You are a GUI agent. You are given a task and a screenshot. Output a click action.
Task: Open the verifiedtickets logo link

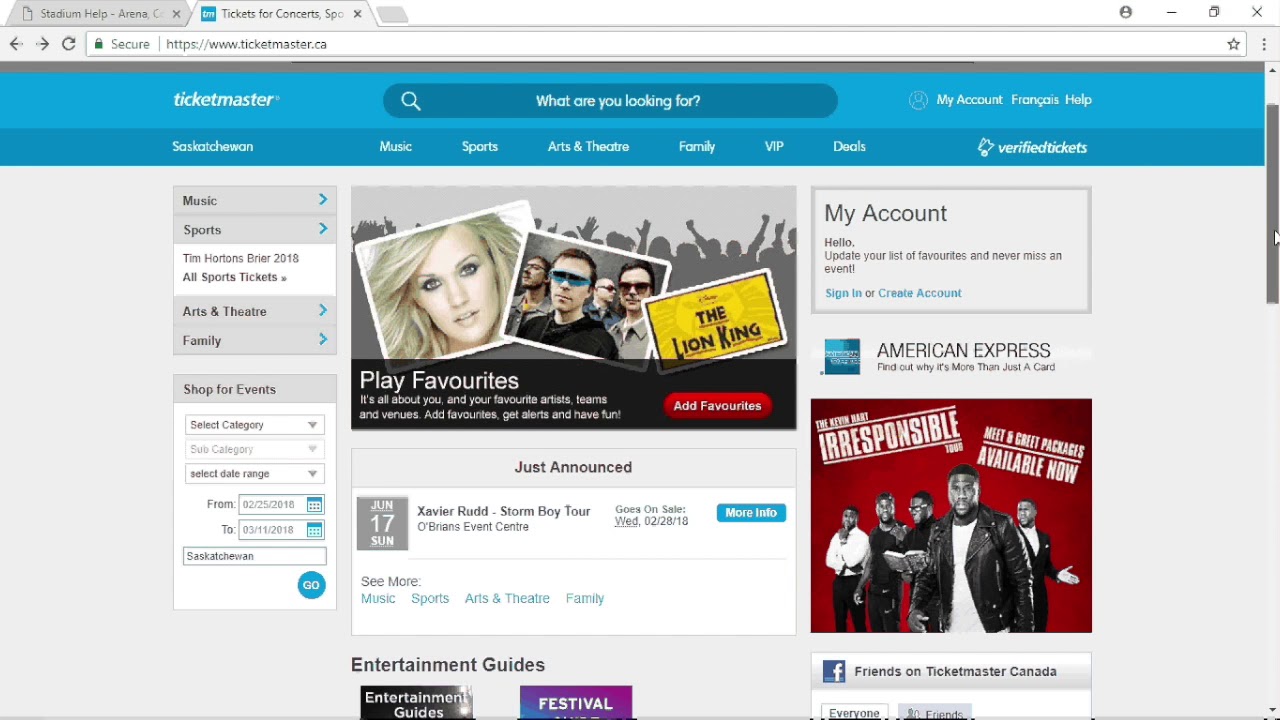pyautogui.click(x=1032, y=147)
